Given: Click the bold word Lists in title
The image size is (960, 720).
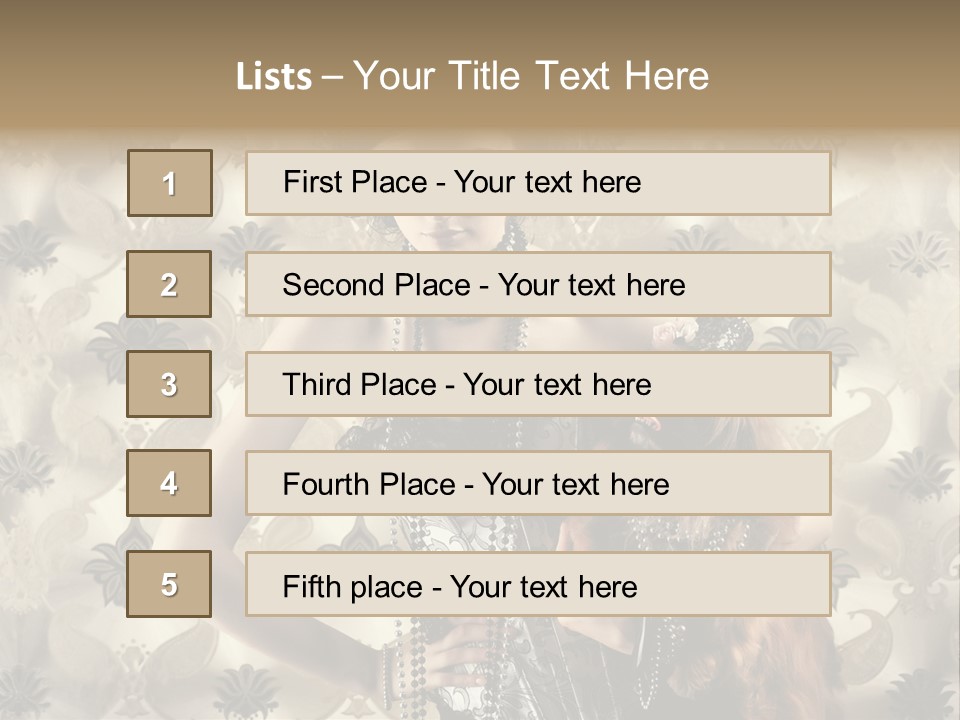Looking at the screenshot, I should pyautogui.click(x=273, y=76).
